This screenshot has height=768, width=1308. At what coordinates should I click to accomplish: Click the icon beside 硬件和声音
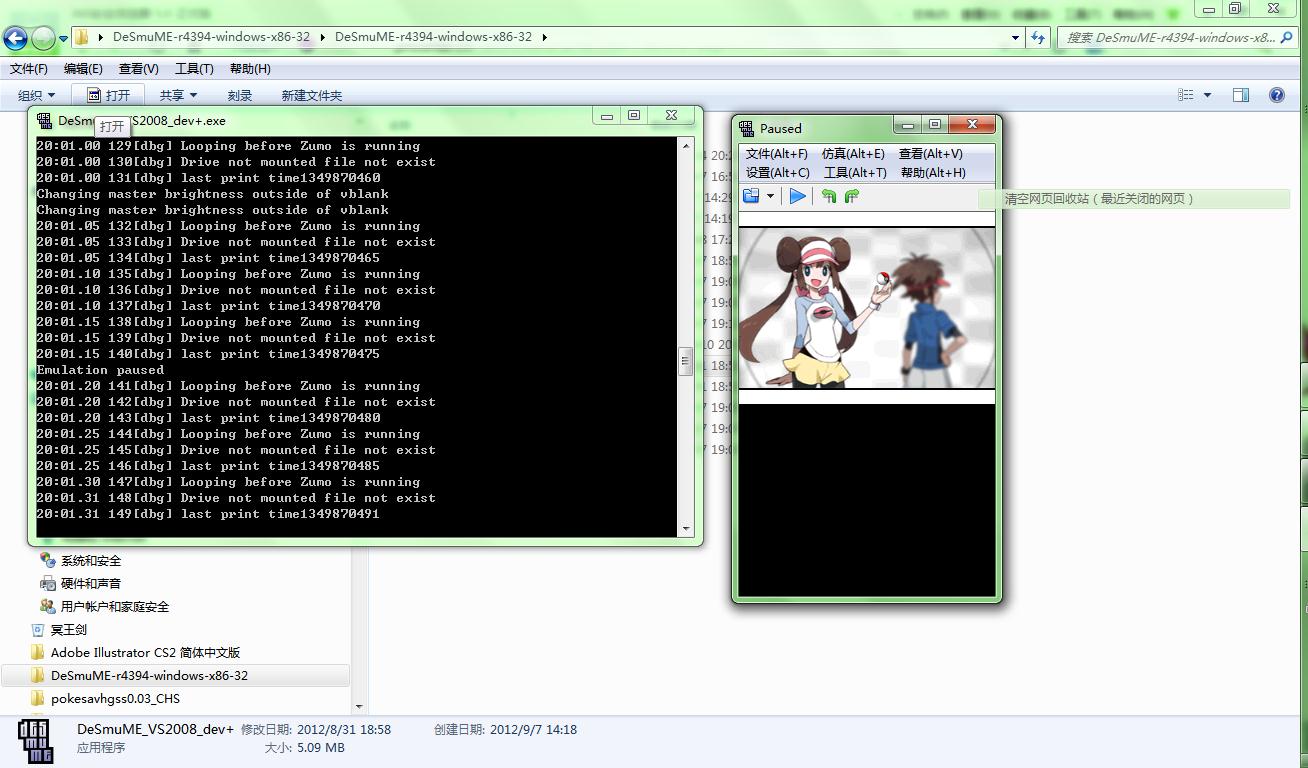point(47,584)
